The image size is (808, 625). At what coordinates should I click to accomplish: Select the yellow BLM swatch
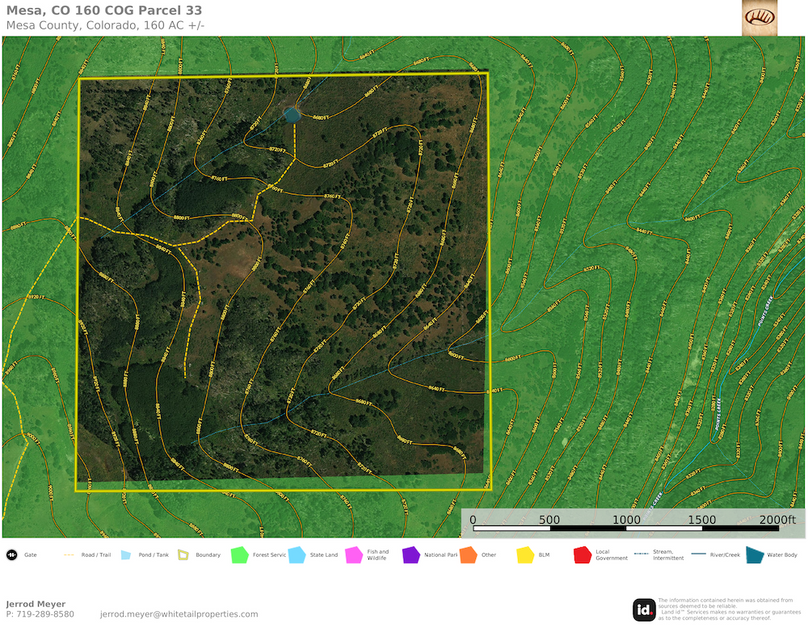(x=525, y=555)
